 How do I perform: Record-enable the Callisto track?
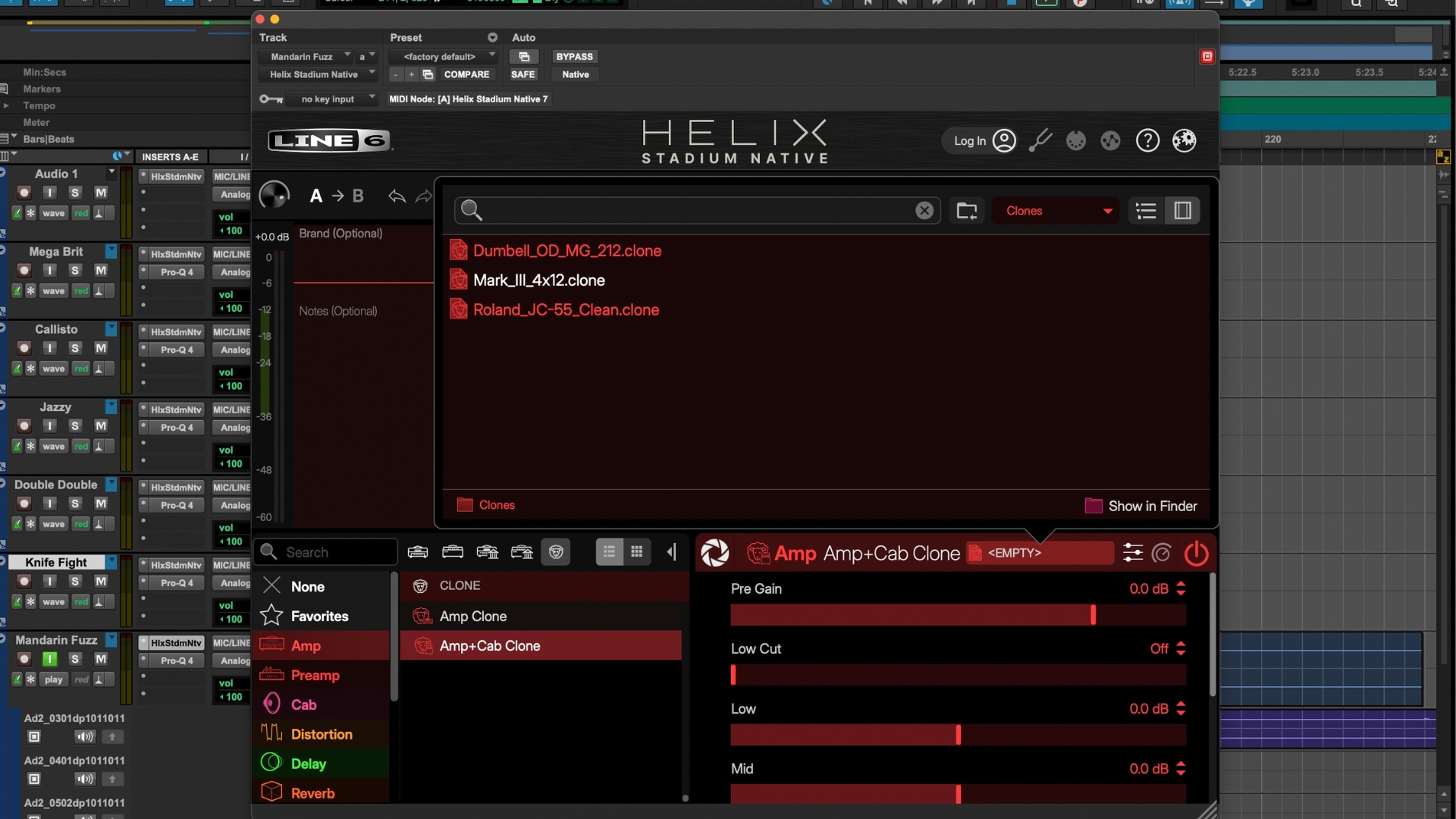(x=24, y=348)
